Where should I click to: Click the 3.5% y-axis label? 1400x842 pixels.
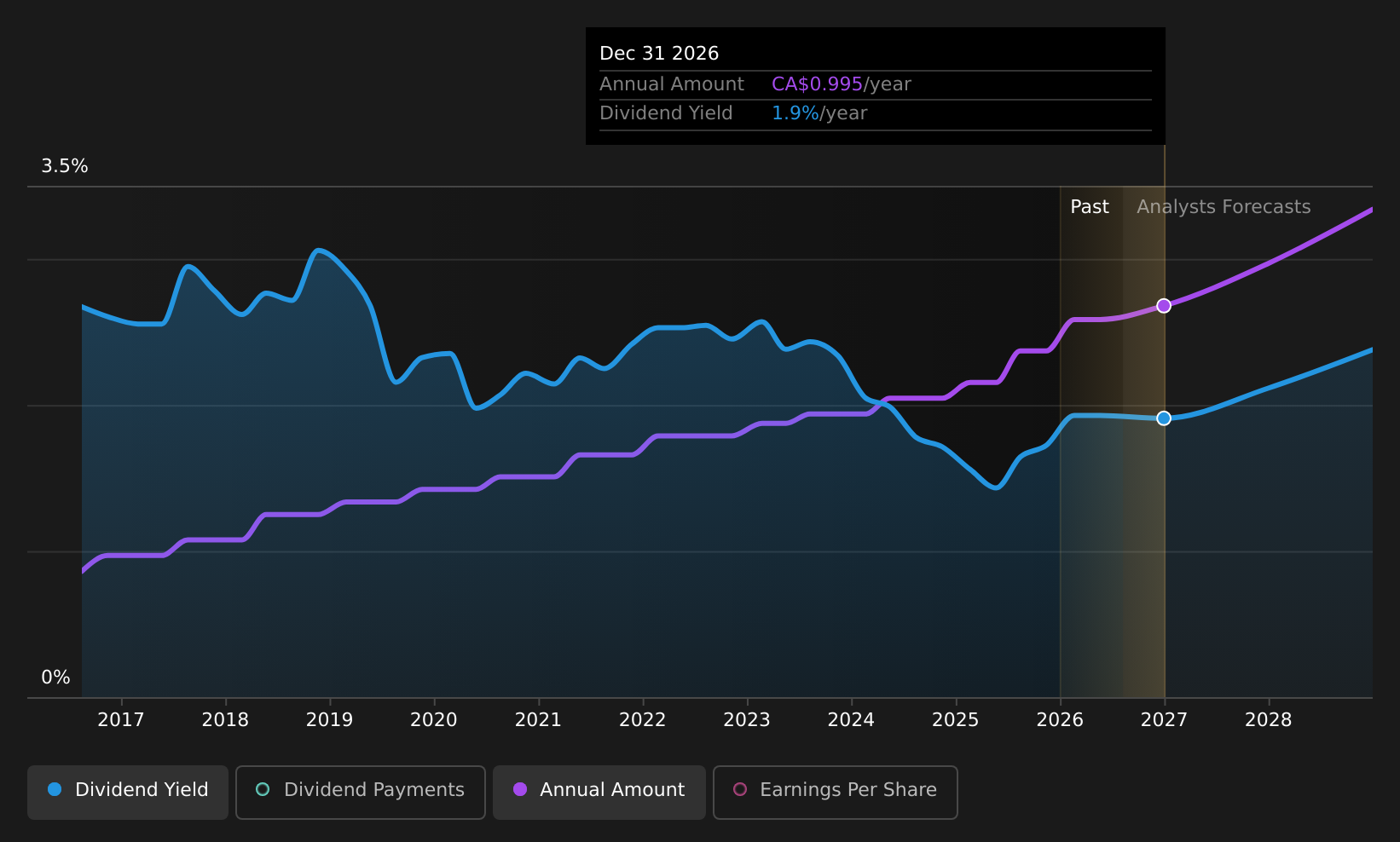pyautogui.click(x=65, y=166)
